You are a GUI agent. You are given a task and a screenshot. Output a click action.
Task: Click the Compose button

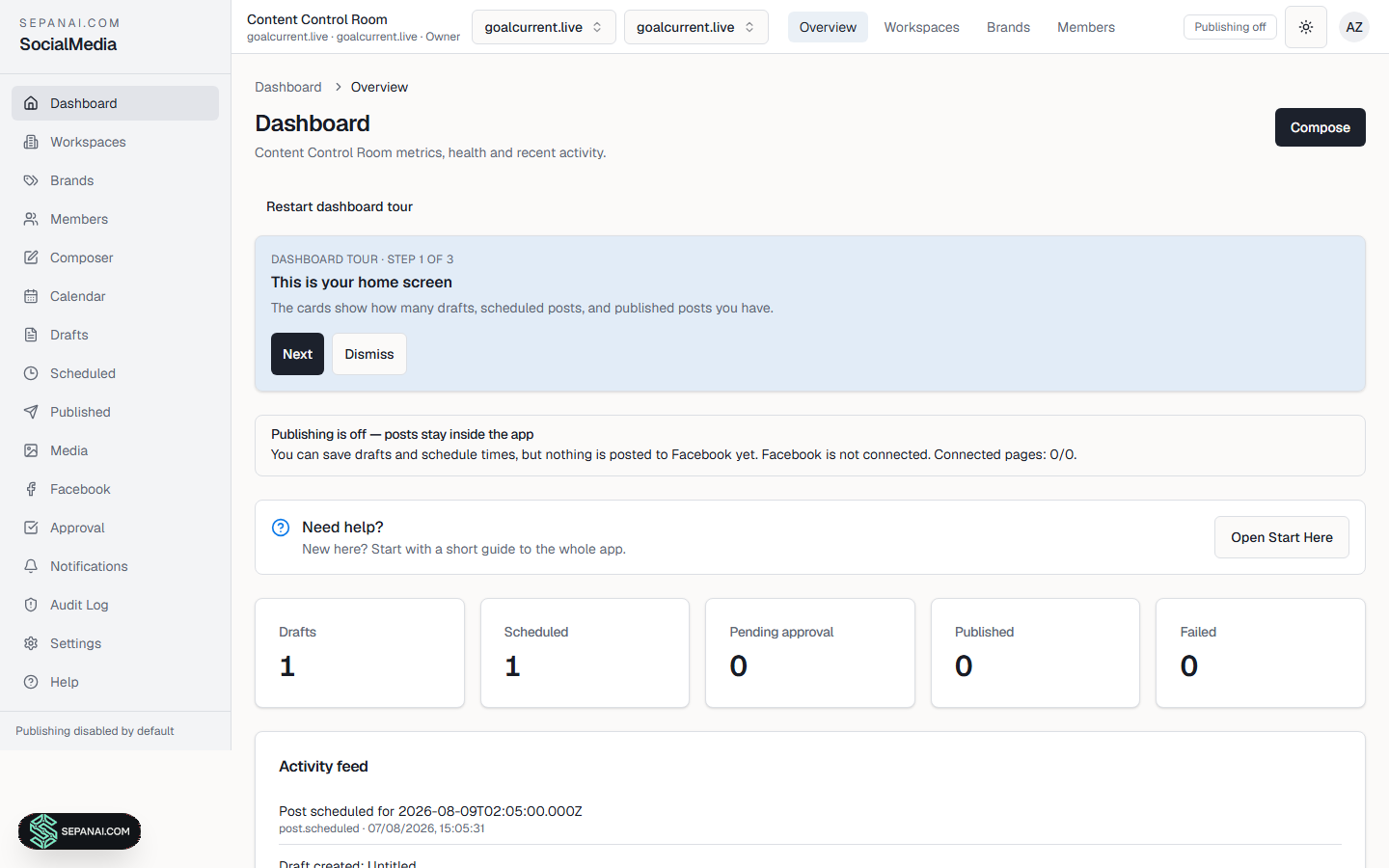pyautogui.click(x=1321, y=127)
